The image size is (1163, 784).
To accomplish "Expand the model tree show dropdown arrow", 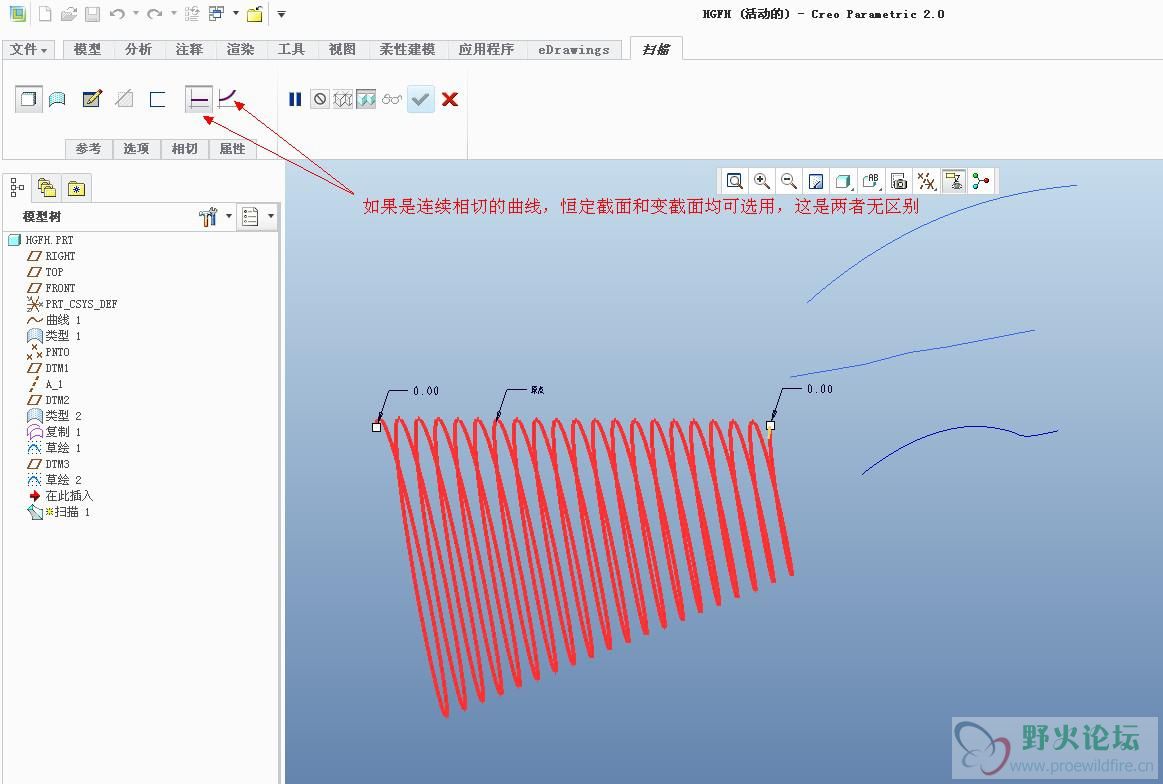I will click(x=271, y=217).
